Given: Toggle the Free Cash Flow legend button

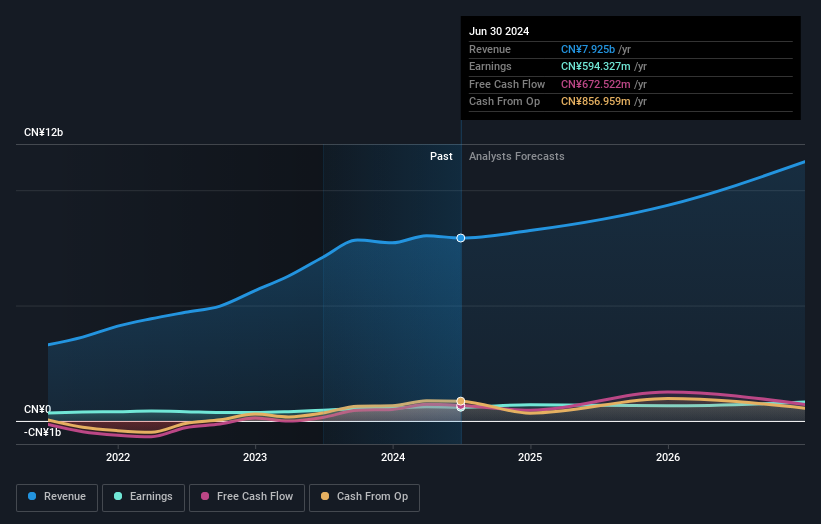Looking at the screenshot, I should point(247,497).
